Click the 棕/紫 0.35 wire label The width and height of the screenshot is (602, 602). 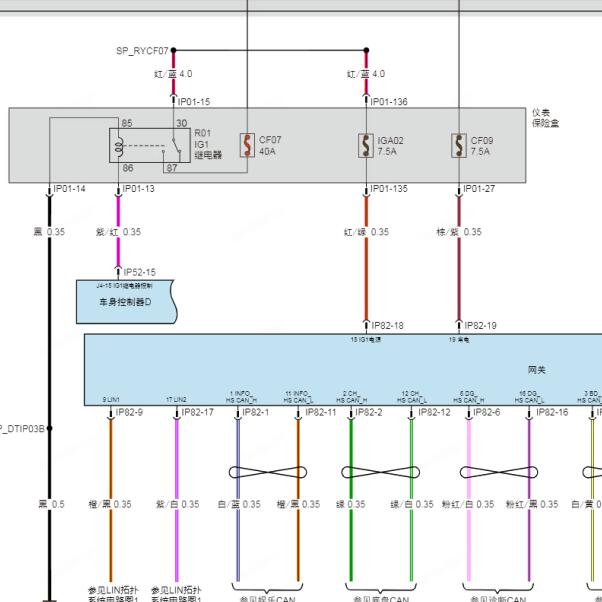459,232
